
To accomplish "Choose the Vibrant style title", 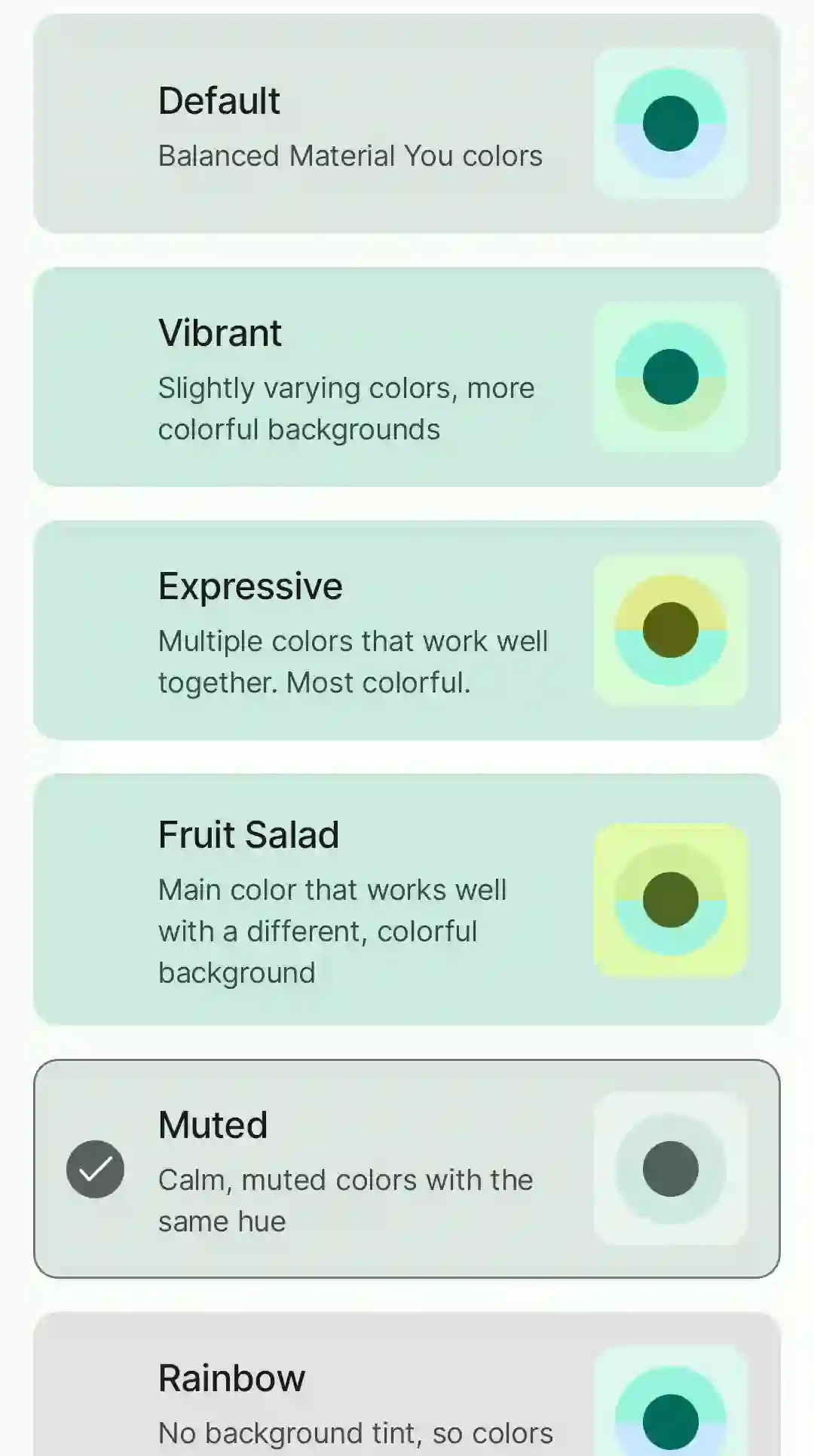I will [219, 333].
